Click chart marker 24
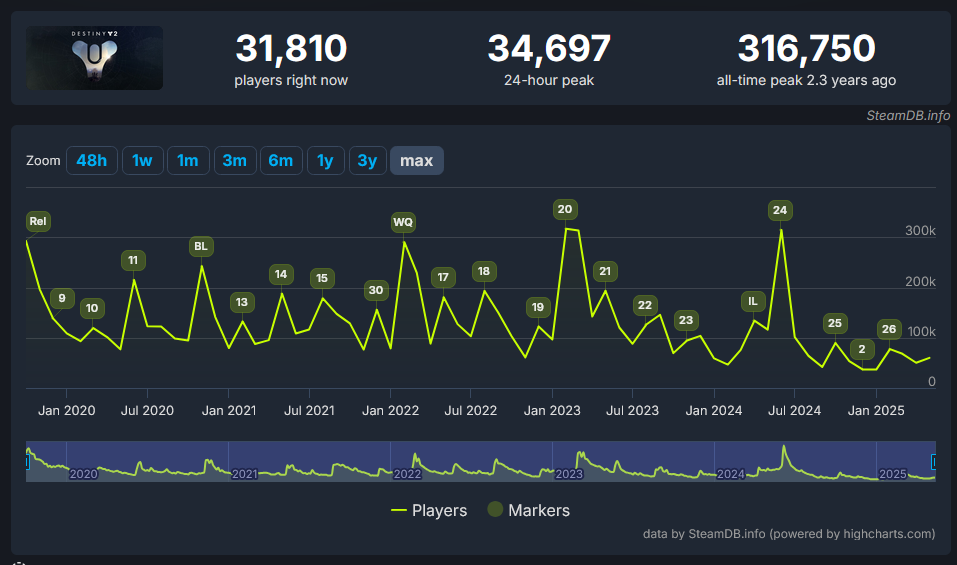 pos(780,211)
